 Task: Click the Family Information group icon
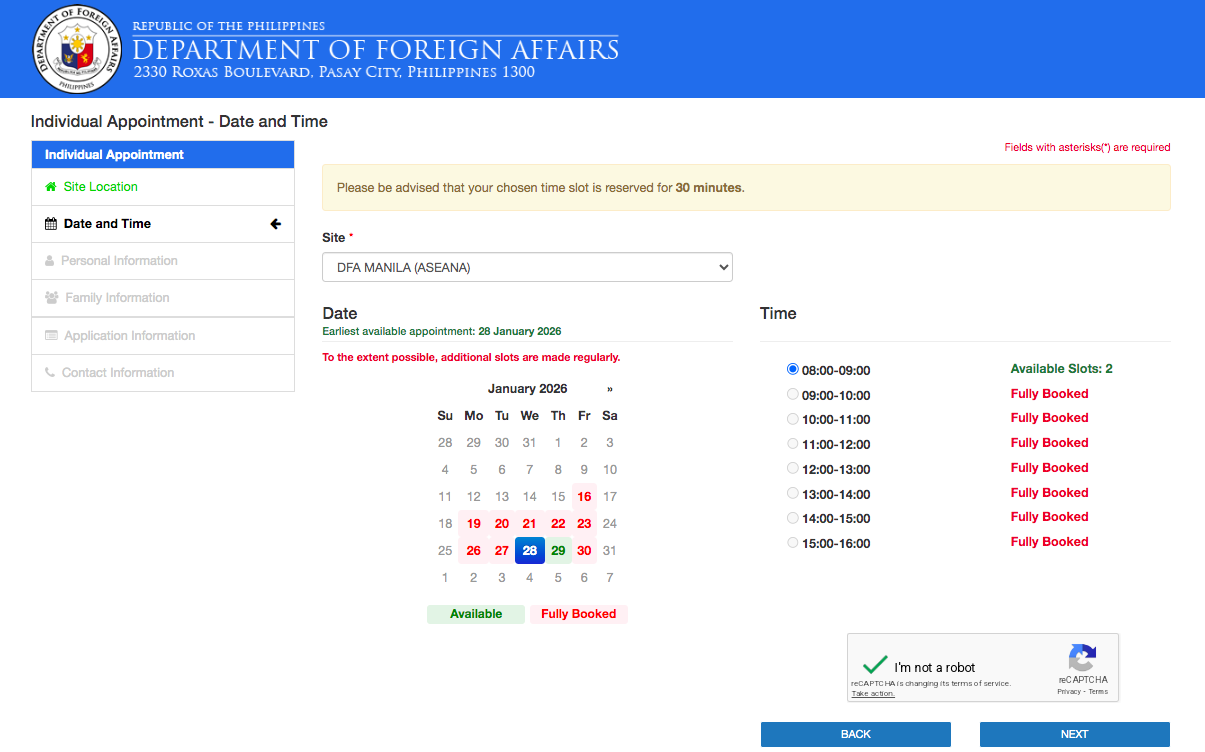(50, 298)
